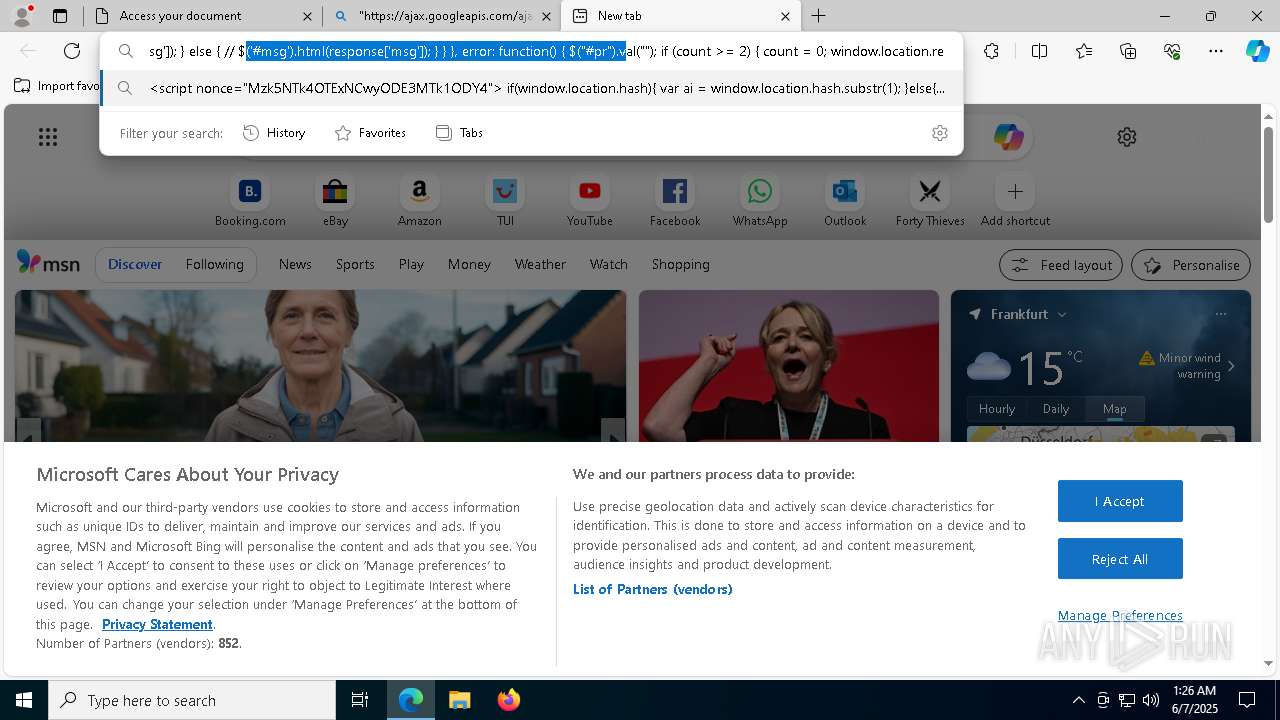This screenshot has width=1280, height=720.
Task: Open the eBay shortcut tile
Action: 335,201
